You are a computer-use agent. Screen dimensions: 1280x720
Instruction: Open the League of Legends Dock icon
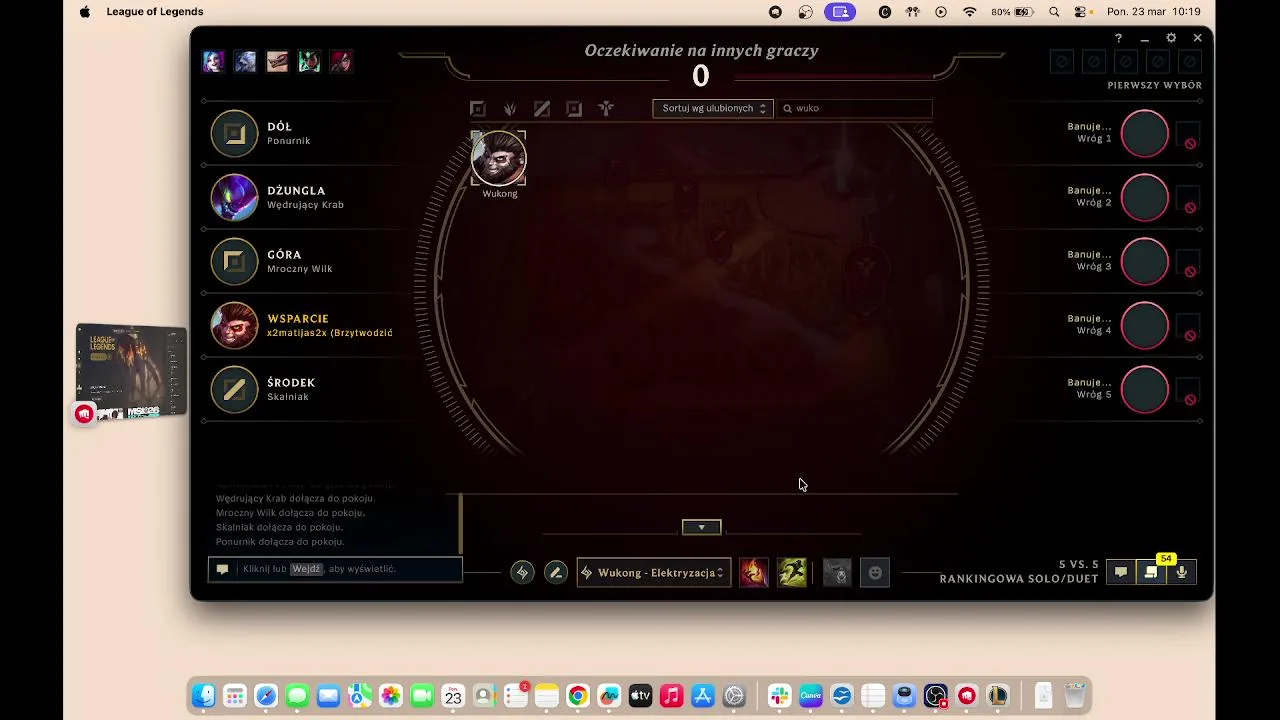coord(997,695)
